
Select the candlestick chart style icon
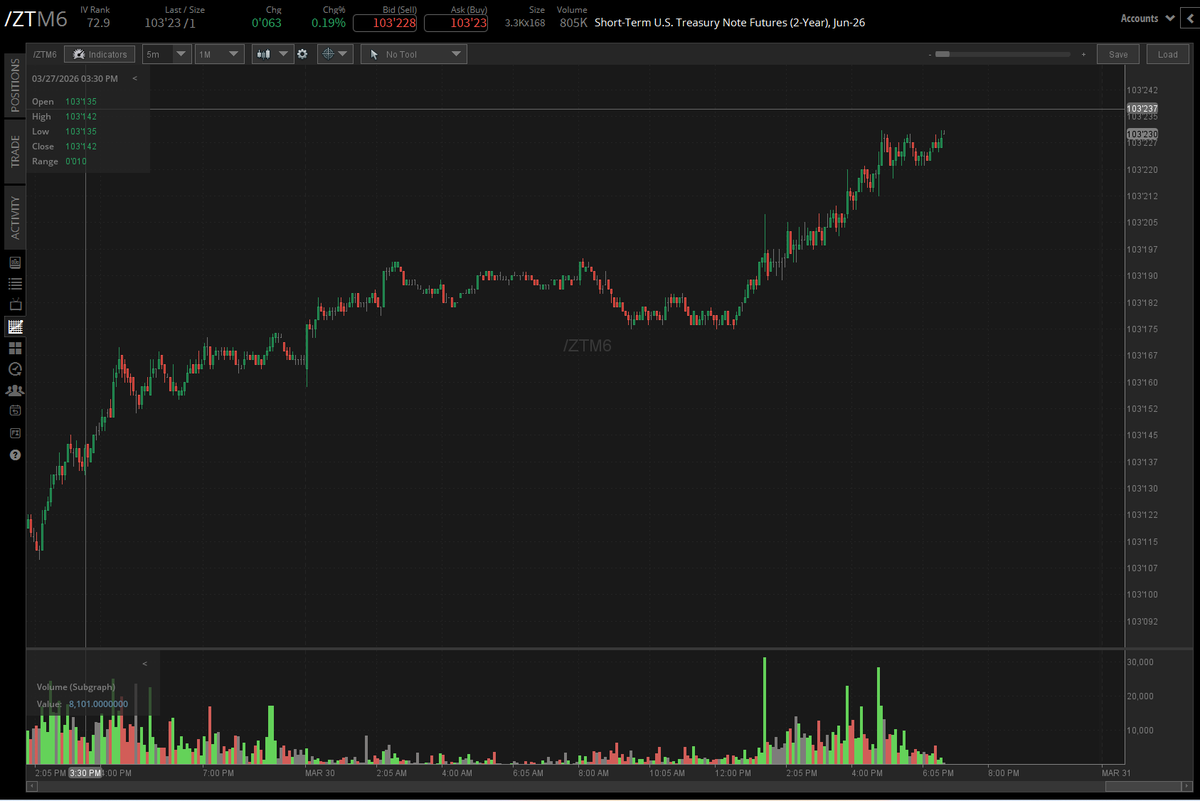263,54
